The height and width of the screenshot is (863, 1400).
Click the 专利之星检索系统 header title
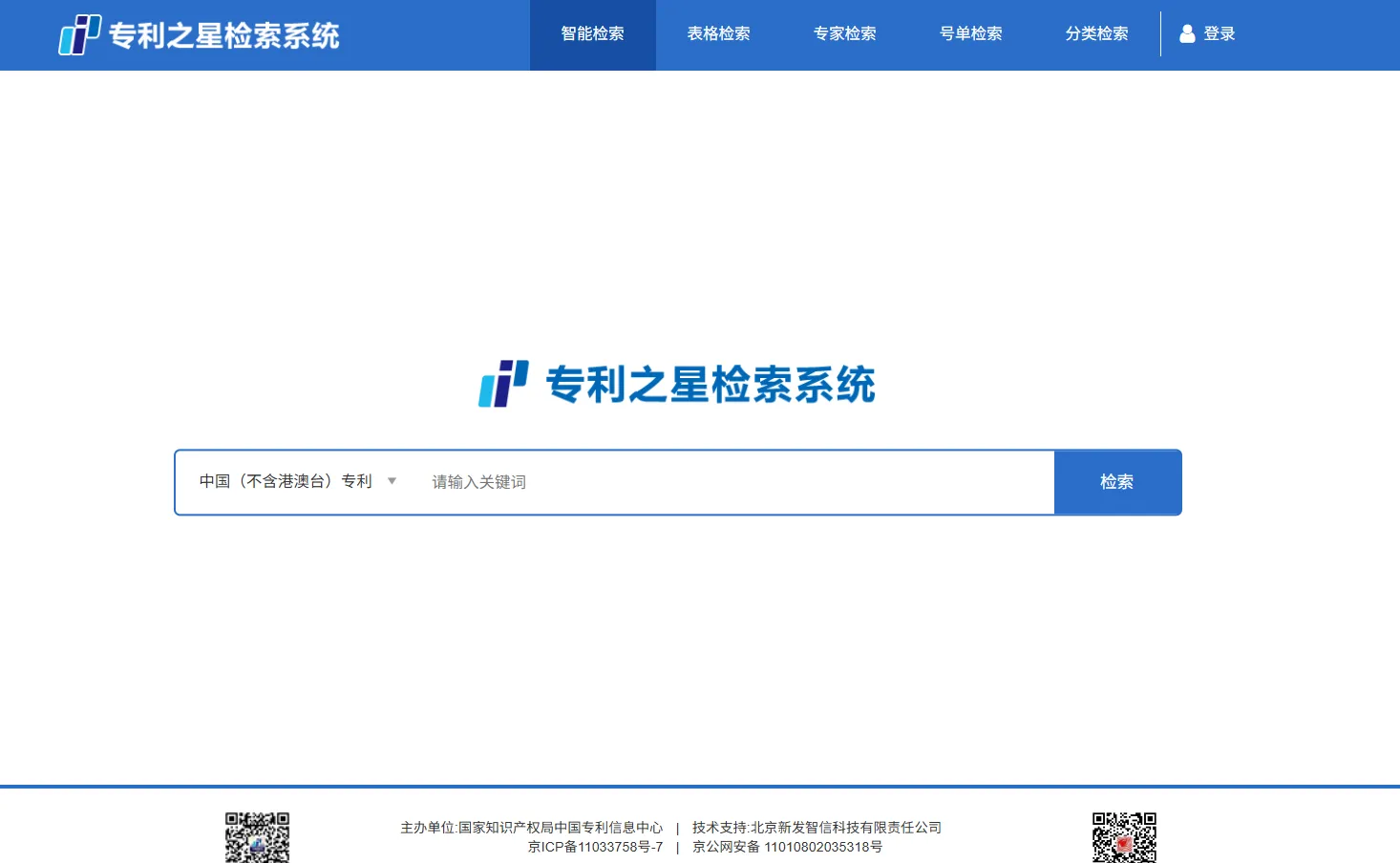click(224, 35)
